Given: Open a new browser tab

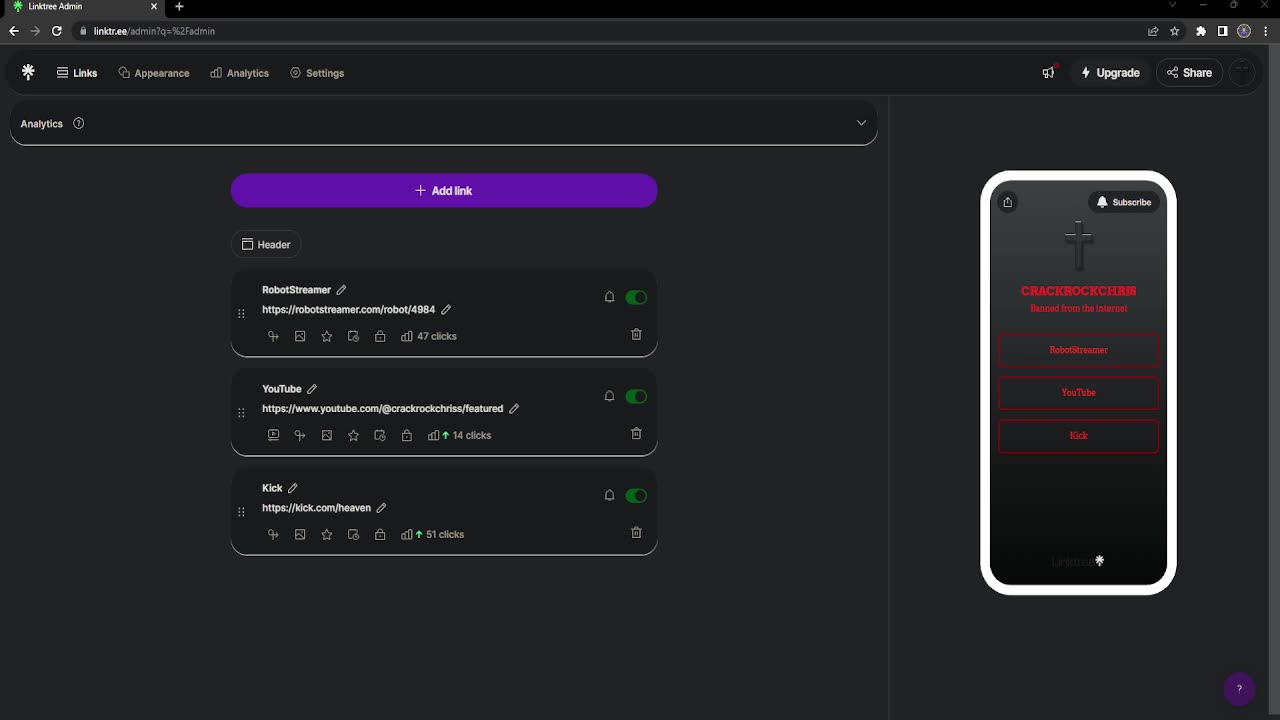Looking at the screenshot, I should tap(179, 6).
